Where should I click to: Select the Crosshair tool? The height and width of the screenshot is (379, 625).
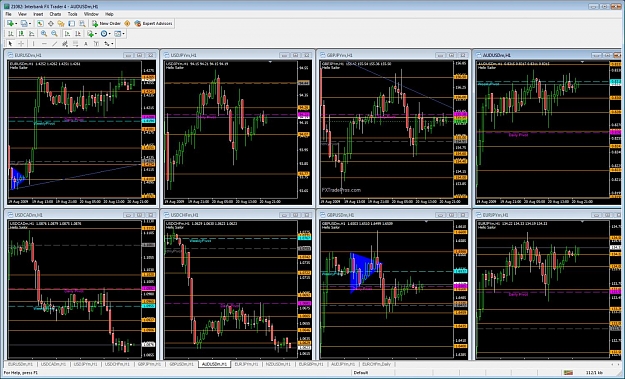(21, 43)
